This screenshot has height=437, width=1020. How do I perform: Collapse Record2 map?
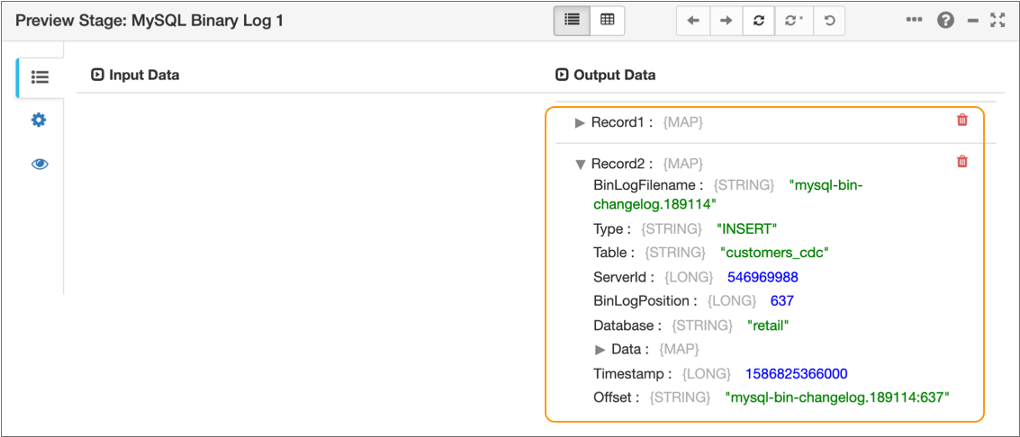pos(580,164)
